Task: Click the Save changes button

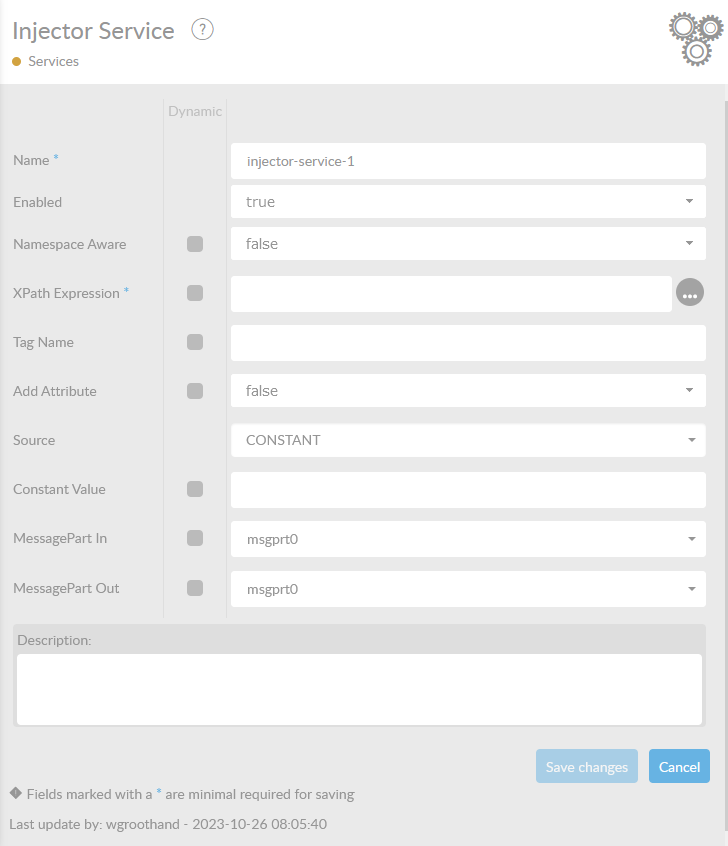Action: click(x=587, y=767)
